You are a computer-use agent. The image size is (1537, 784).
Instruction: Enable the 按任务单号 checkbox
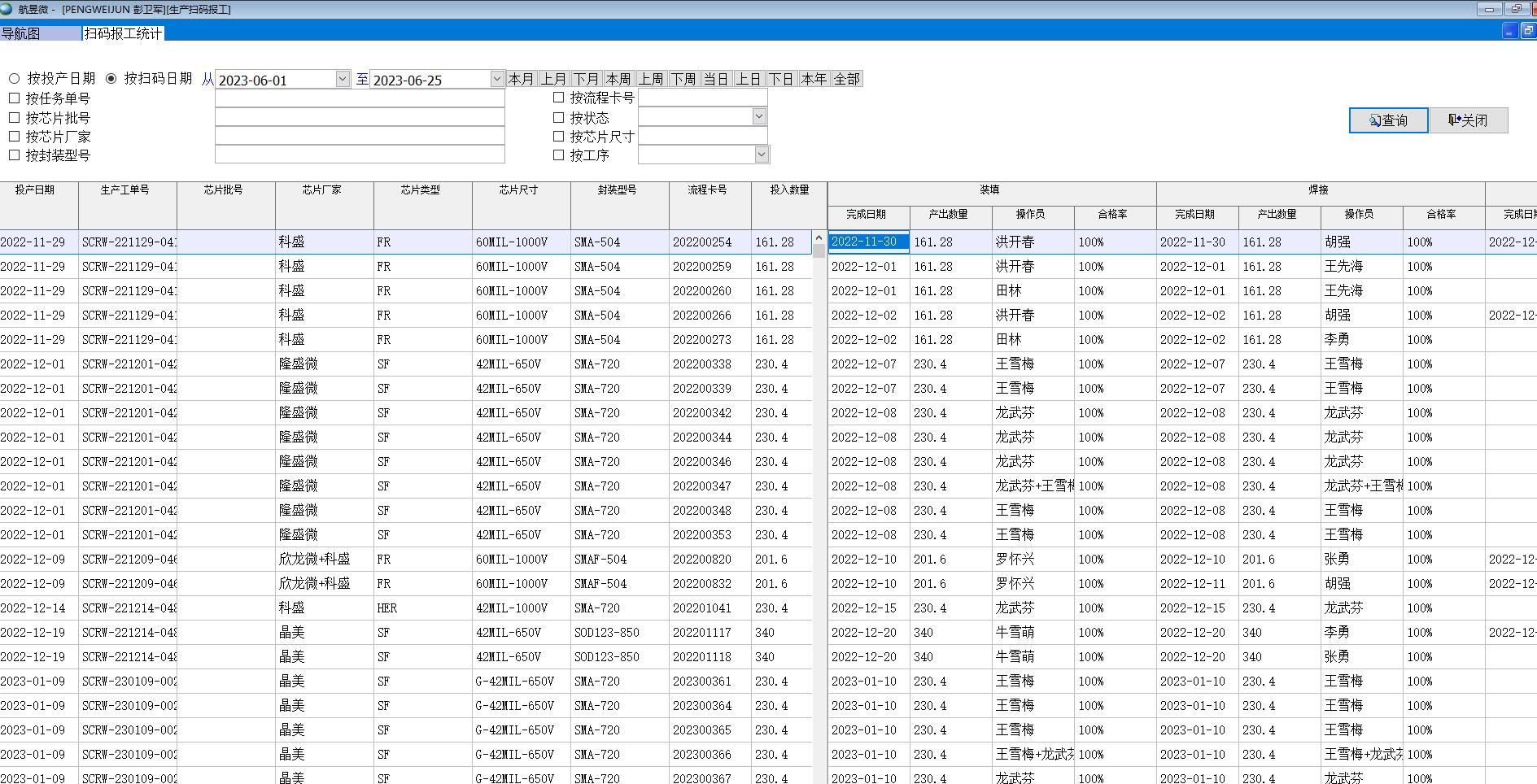point(14,98)
